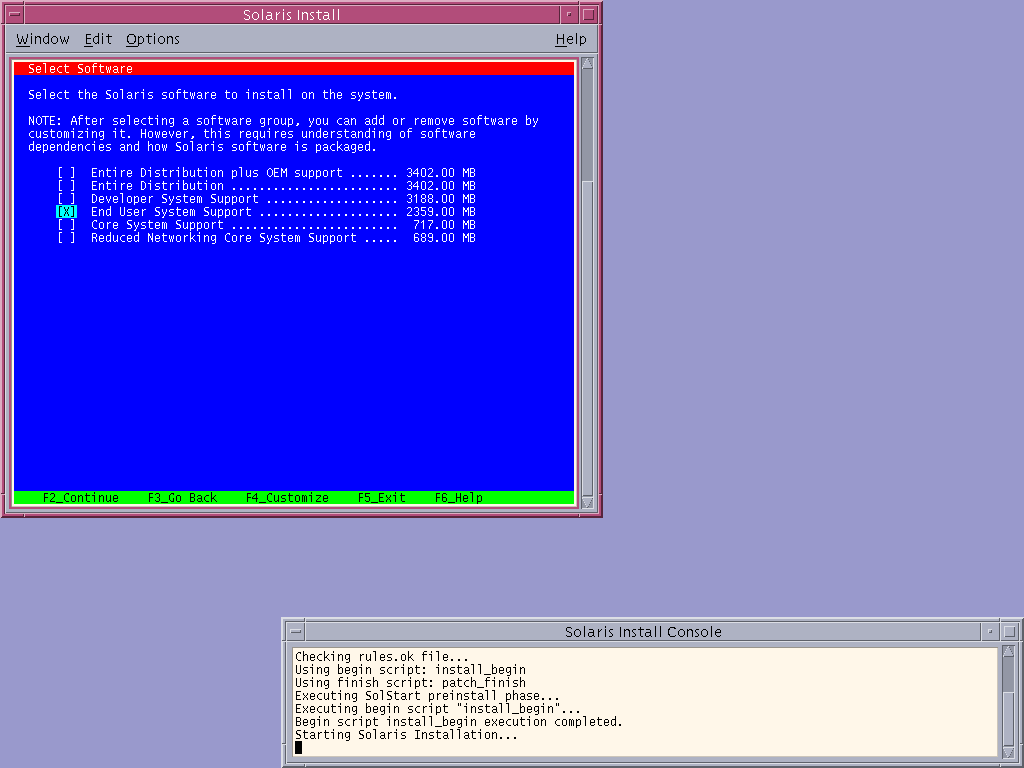Open the Options menu
The width and height of the screenshot is (1024, 768).
[x=153, y=39]
